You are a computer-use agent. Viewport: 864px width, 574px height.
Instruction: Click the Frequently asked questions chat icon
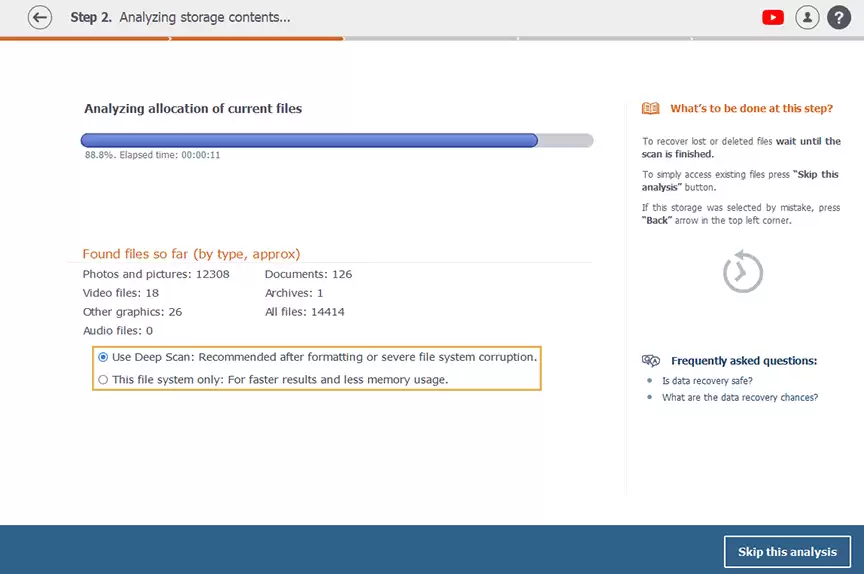click(651, 361)
